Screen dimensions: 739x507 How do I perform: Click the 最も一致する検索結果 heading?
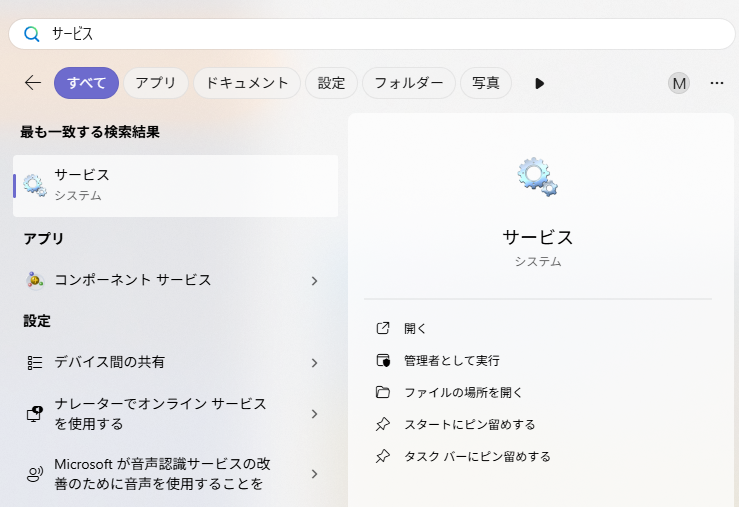pos(90,132)
